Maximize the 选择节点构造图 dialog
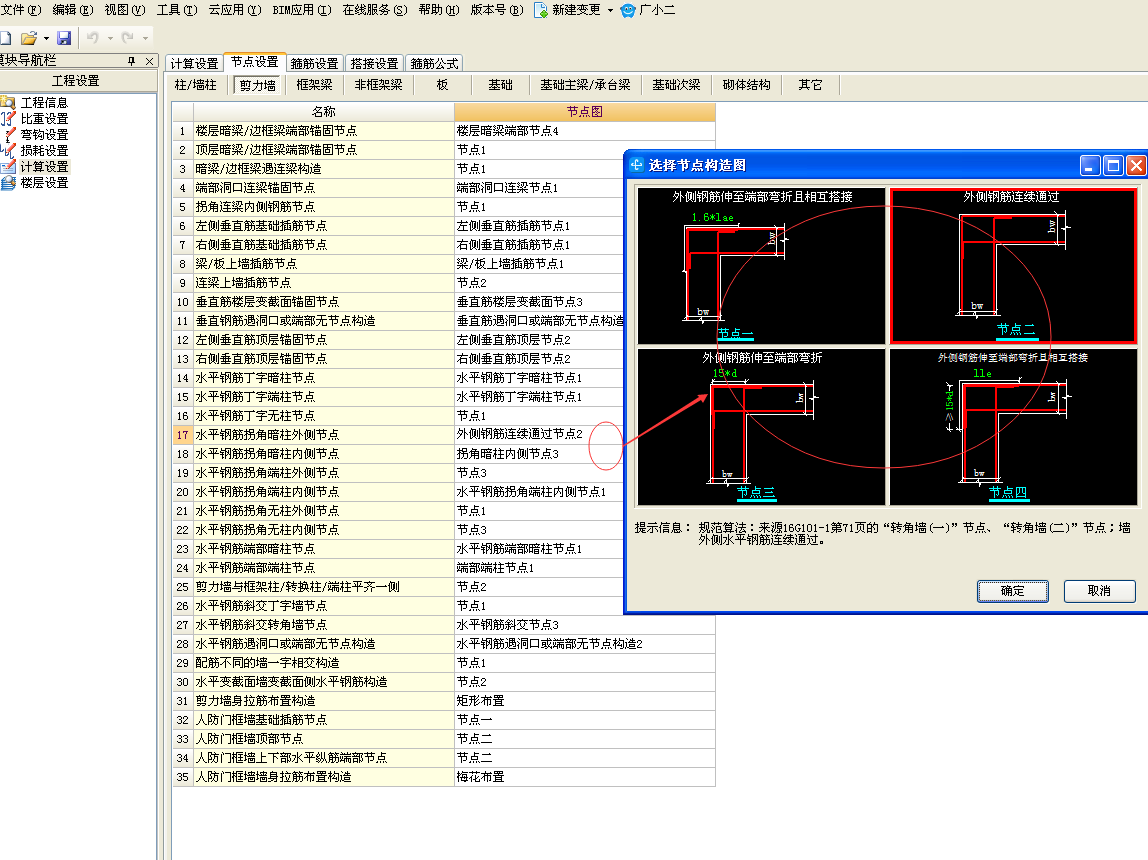Viewport: 1148px width, 860px height. click(x=1113, y=165)
